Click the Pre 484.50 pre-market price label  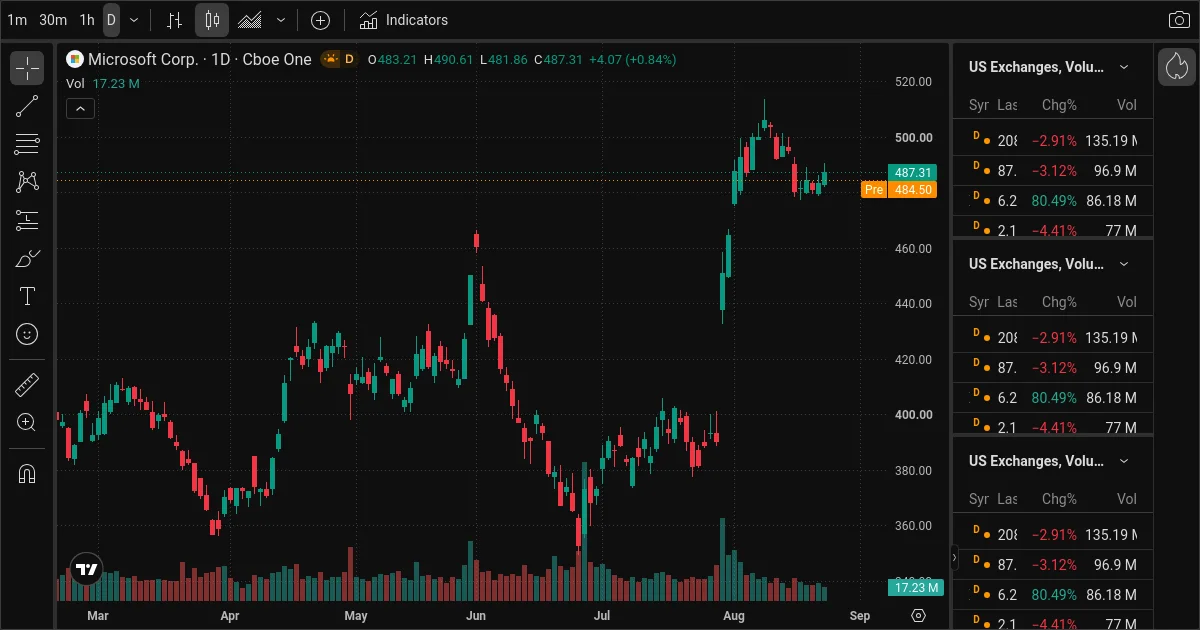(899, 190)
